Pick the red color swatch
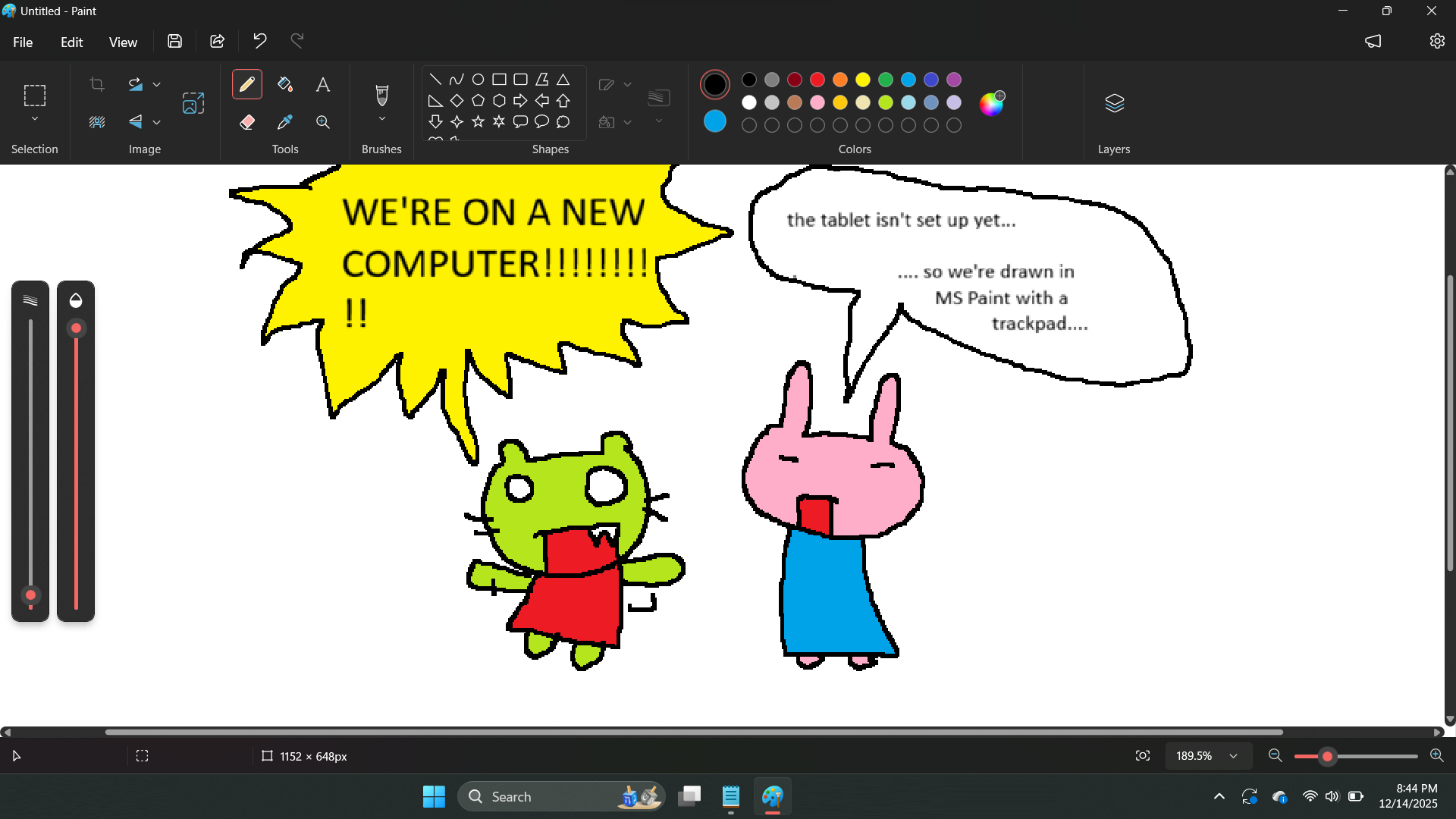1456x819 pixels. (817, 80)
